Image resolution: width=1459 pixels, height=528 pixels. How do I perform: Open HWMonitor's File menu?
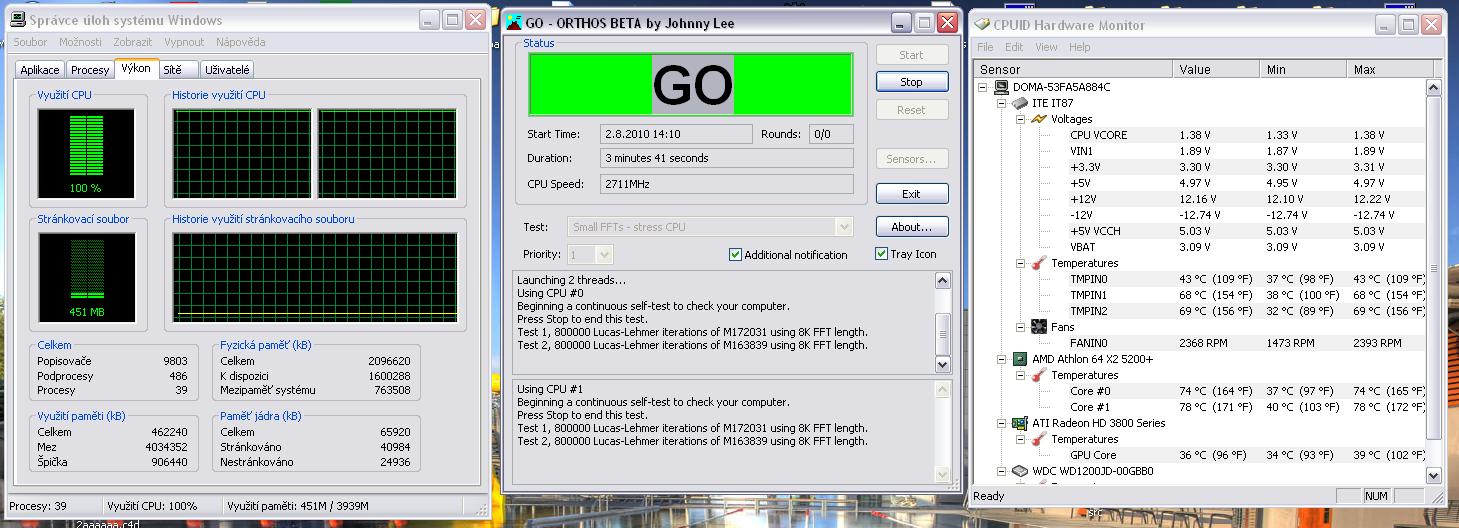click(985, 47)
